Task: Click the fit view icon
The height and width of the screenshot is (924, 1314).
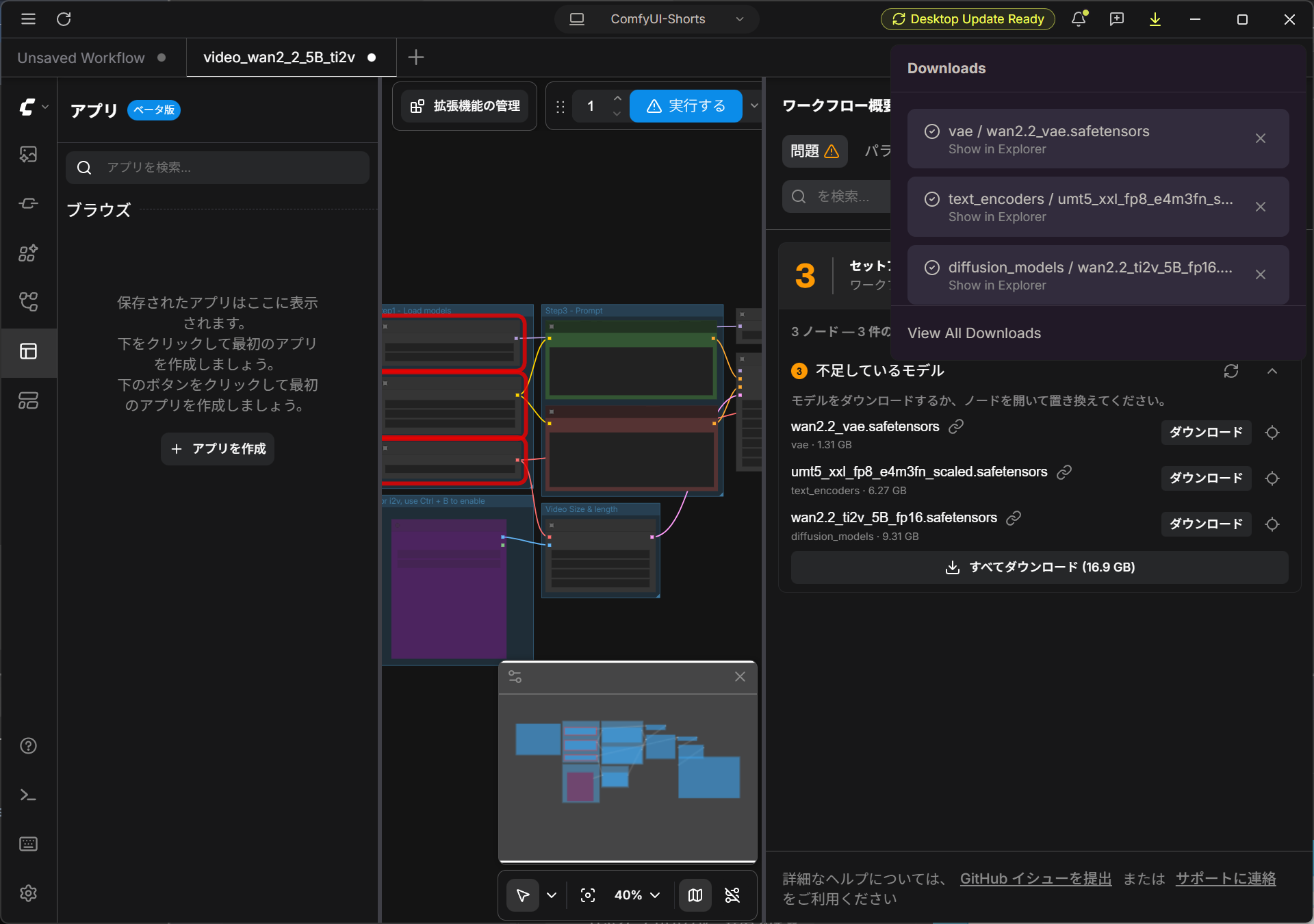Action: pos(588,895)
